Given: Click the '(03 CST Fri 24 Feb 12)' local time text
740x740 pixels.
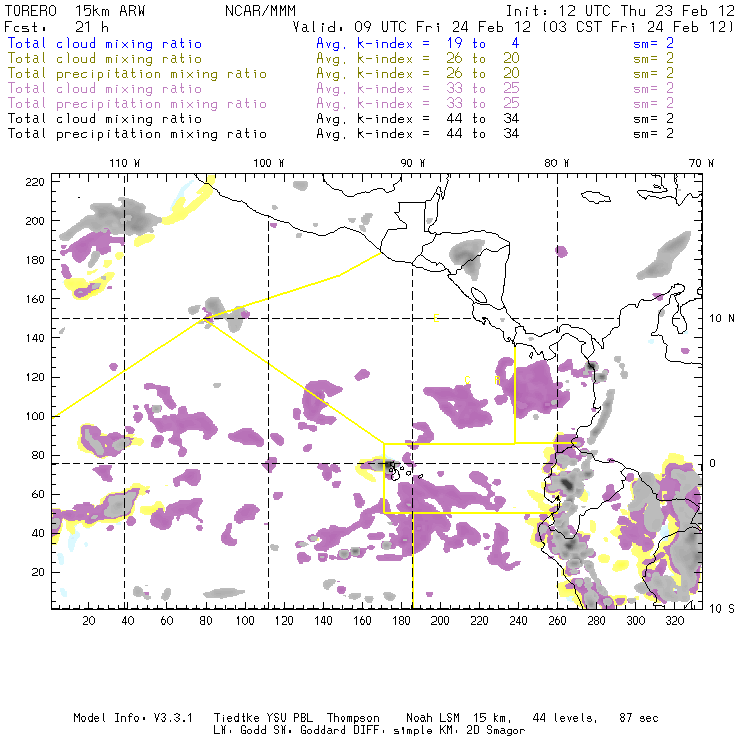Looking at the screenshot, I should tap(638, 27).
